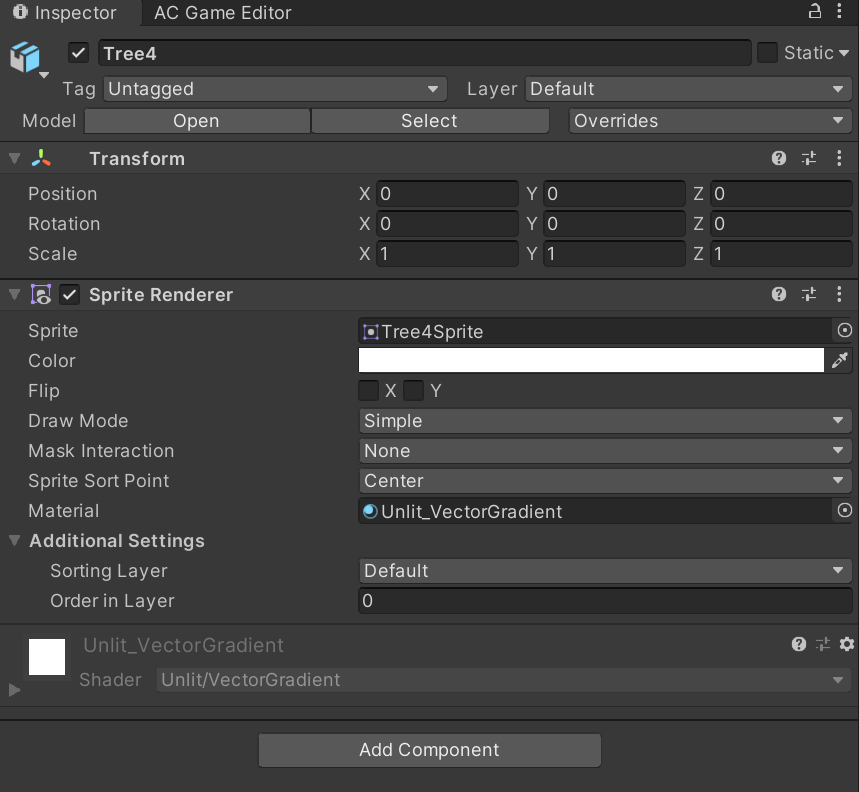Select the Inspector tab
The image size is (859, 792).
click(63, 13)
